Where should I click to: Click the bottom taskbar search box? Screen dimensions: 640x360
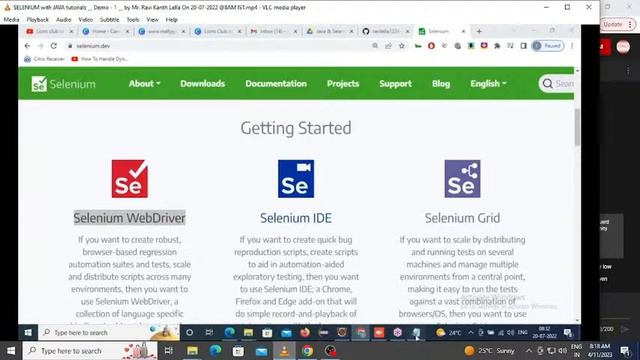click(90, 351)
